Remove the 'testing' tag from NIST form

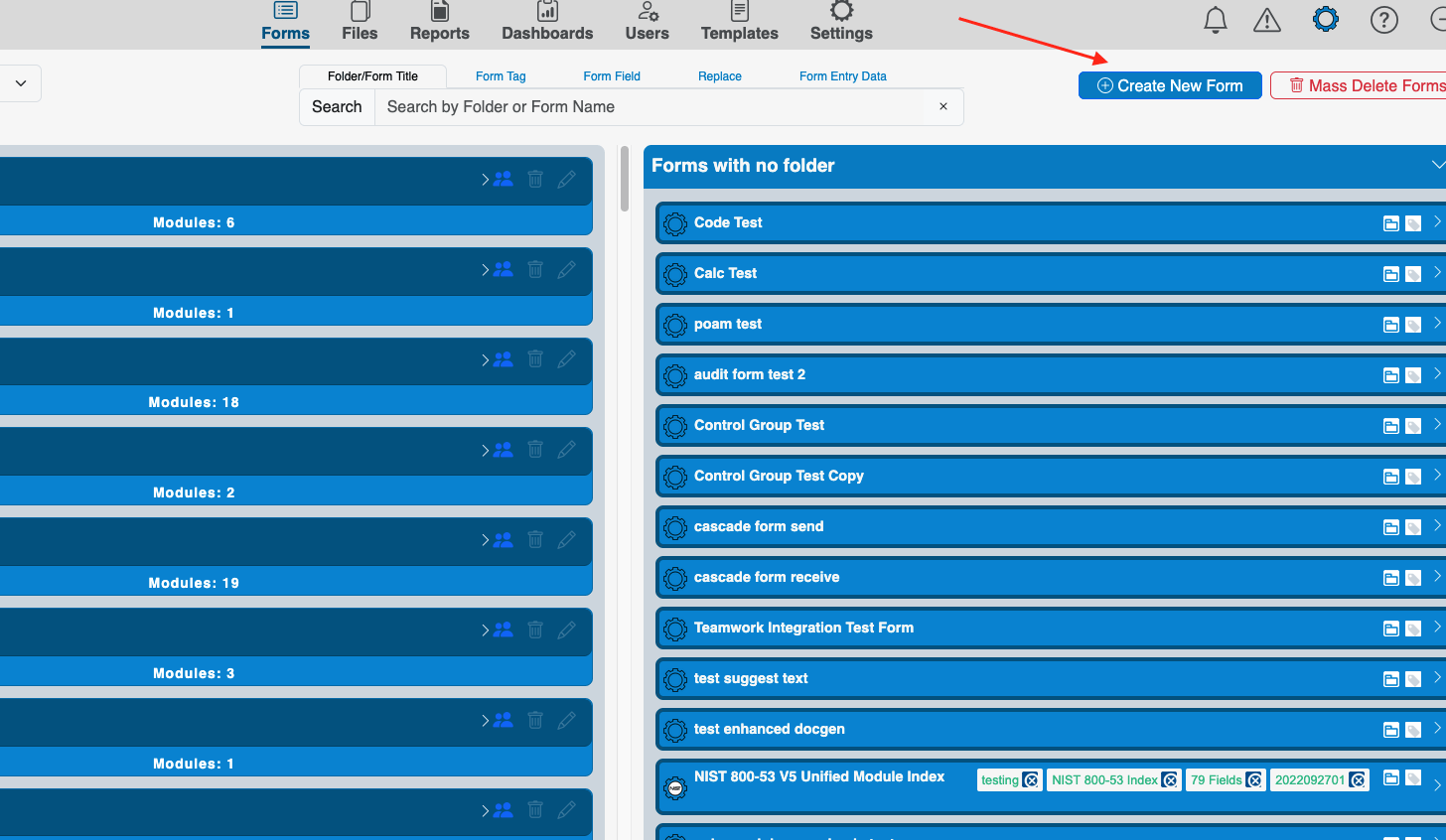pos(1031,780)
